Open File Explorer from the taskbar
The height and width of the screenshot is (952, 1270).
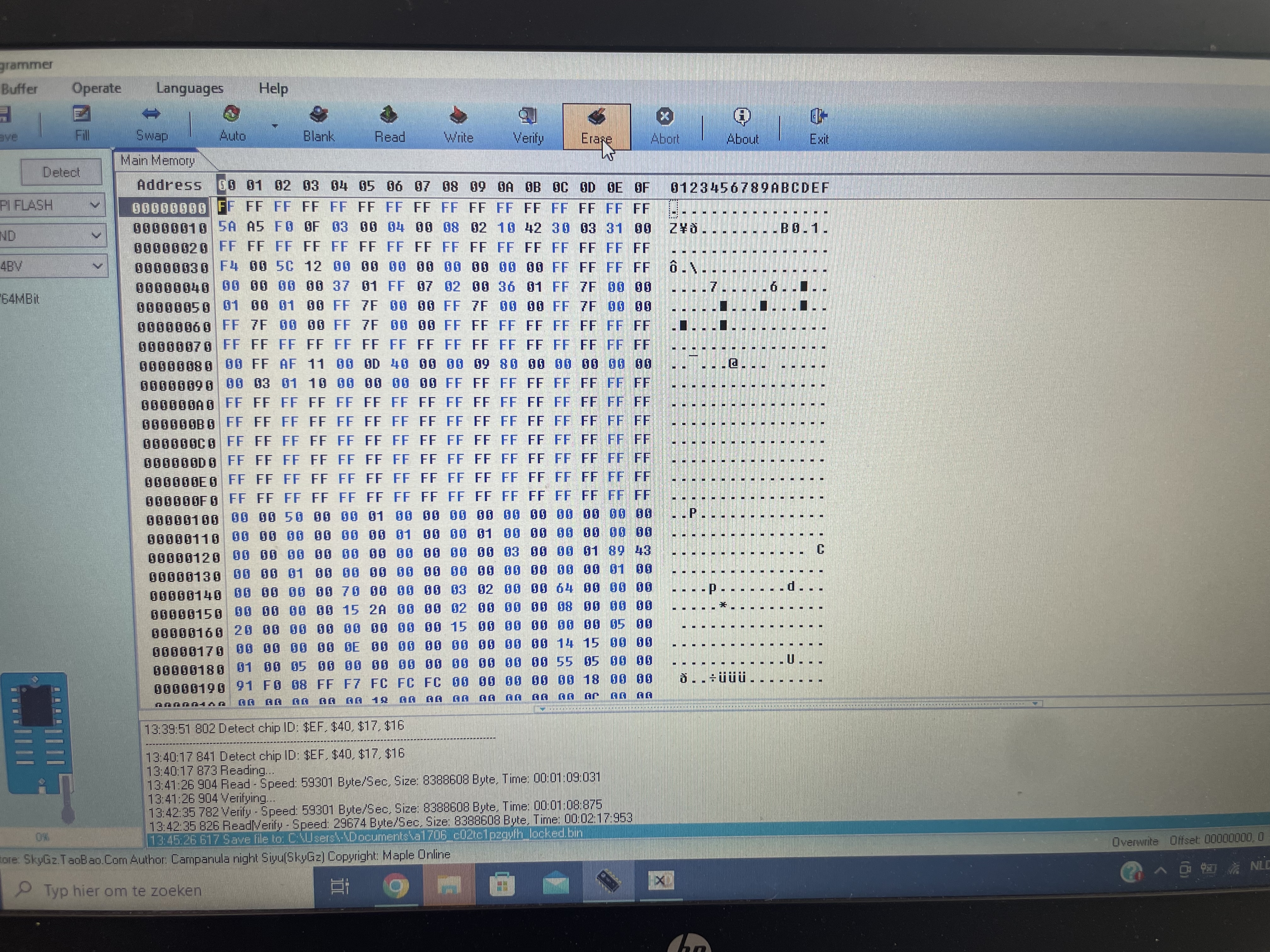[449, 886]
